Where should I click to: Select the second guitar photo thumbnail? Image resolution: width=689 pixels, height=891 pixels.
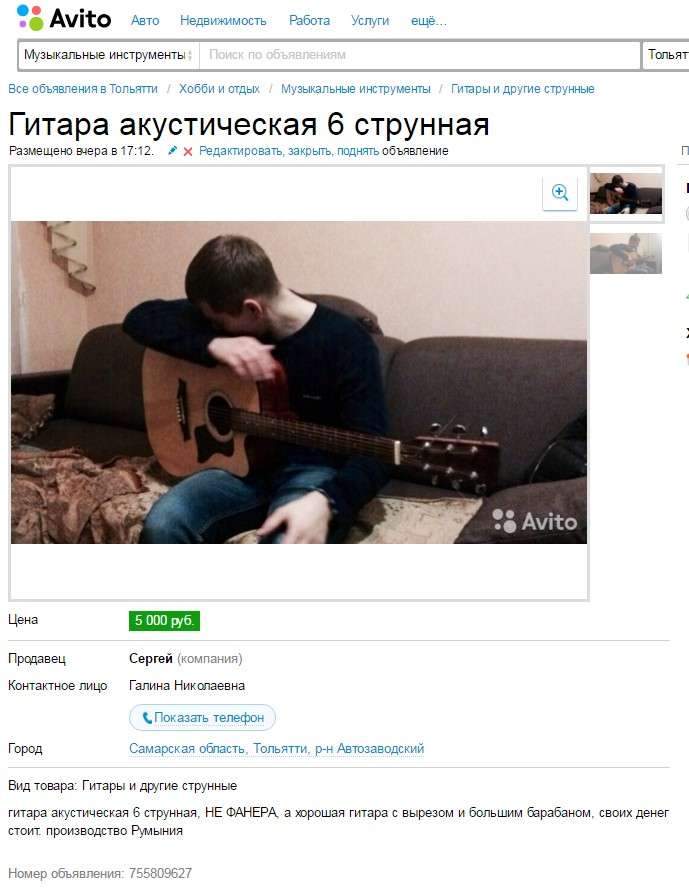[x=626, y=253]
